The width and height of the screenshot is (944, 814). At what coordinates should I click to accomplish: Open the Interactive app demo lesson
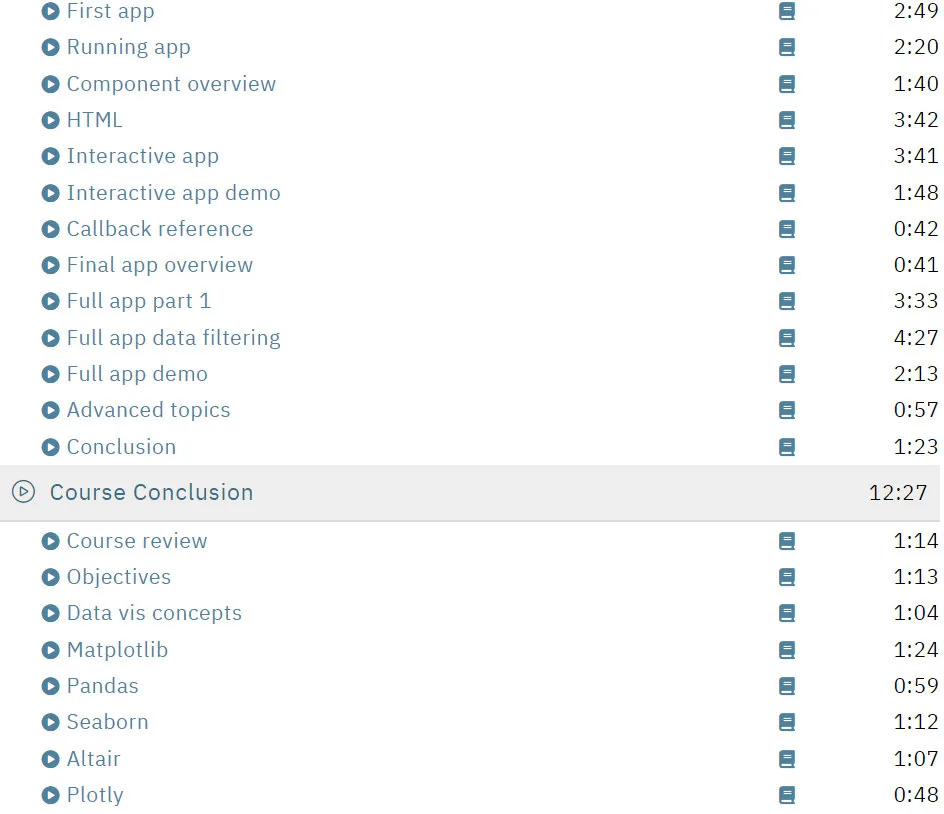(173, 193)
